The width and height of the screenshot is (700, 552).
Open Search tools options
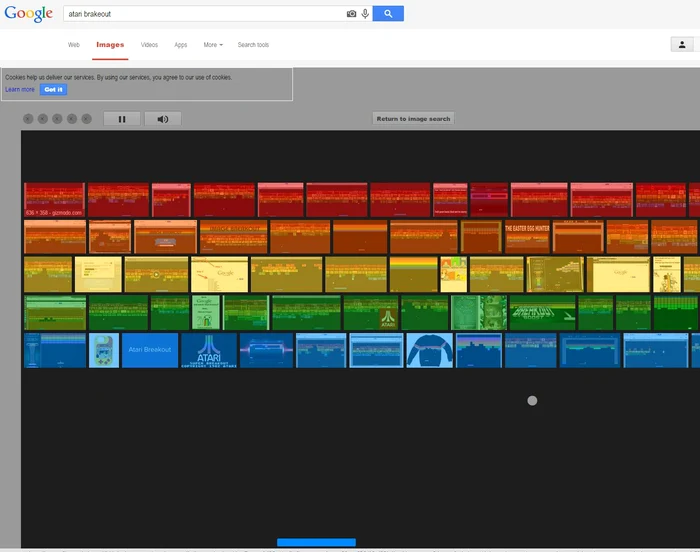(253, 45)
